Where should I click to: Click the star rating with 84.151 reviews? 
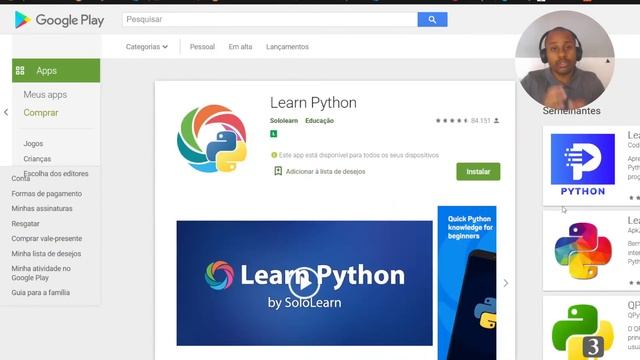point(467,121)
